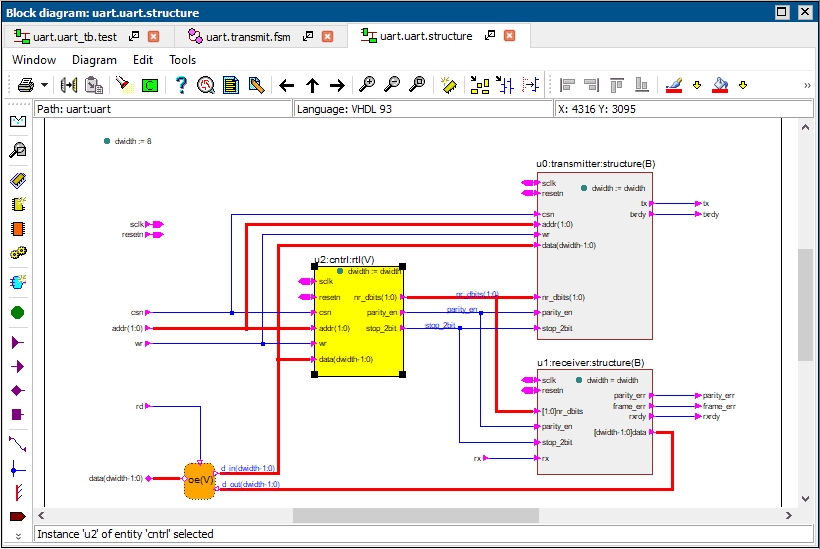Click the zoom in magnifier icon
The width and height of the screenshot is (820, 549).
368,85
